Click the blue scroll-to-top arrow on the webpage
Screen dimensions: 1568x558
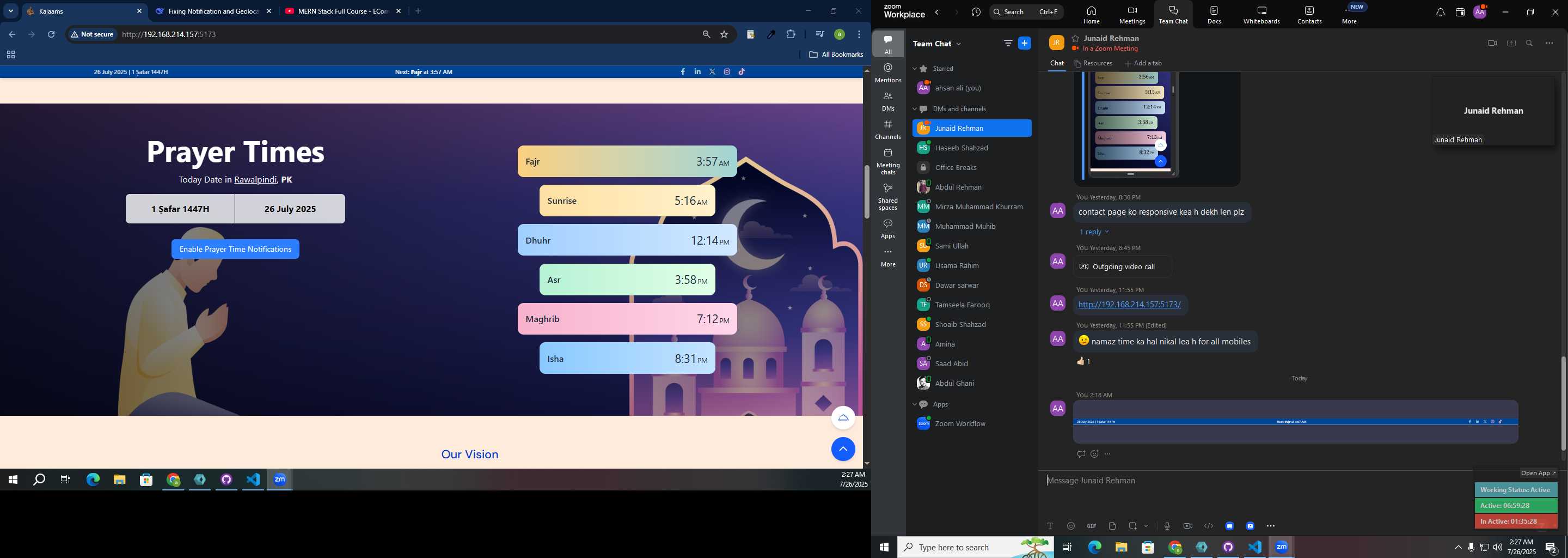point(843,449)
